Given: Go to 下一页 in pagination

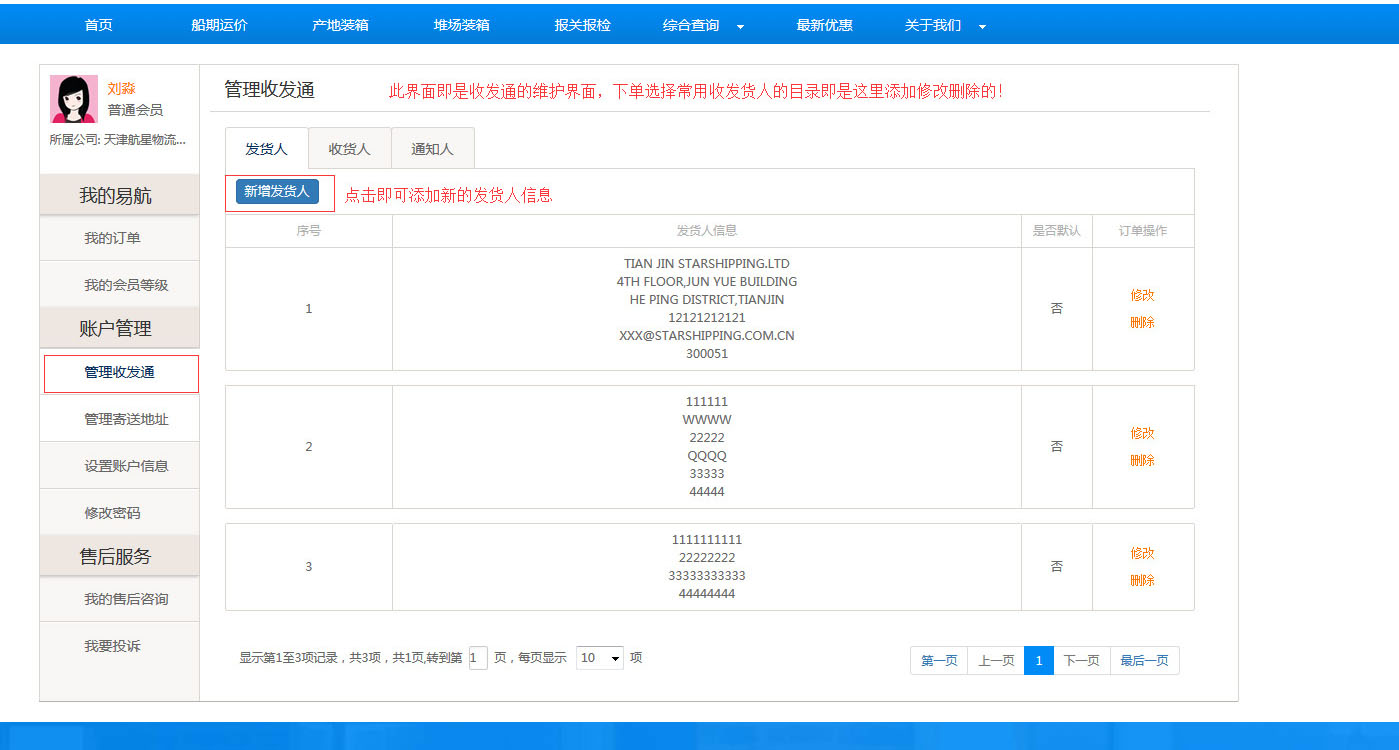Looking at the screenshot, I should click(x=1081, y=661).
